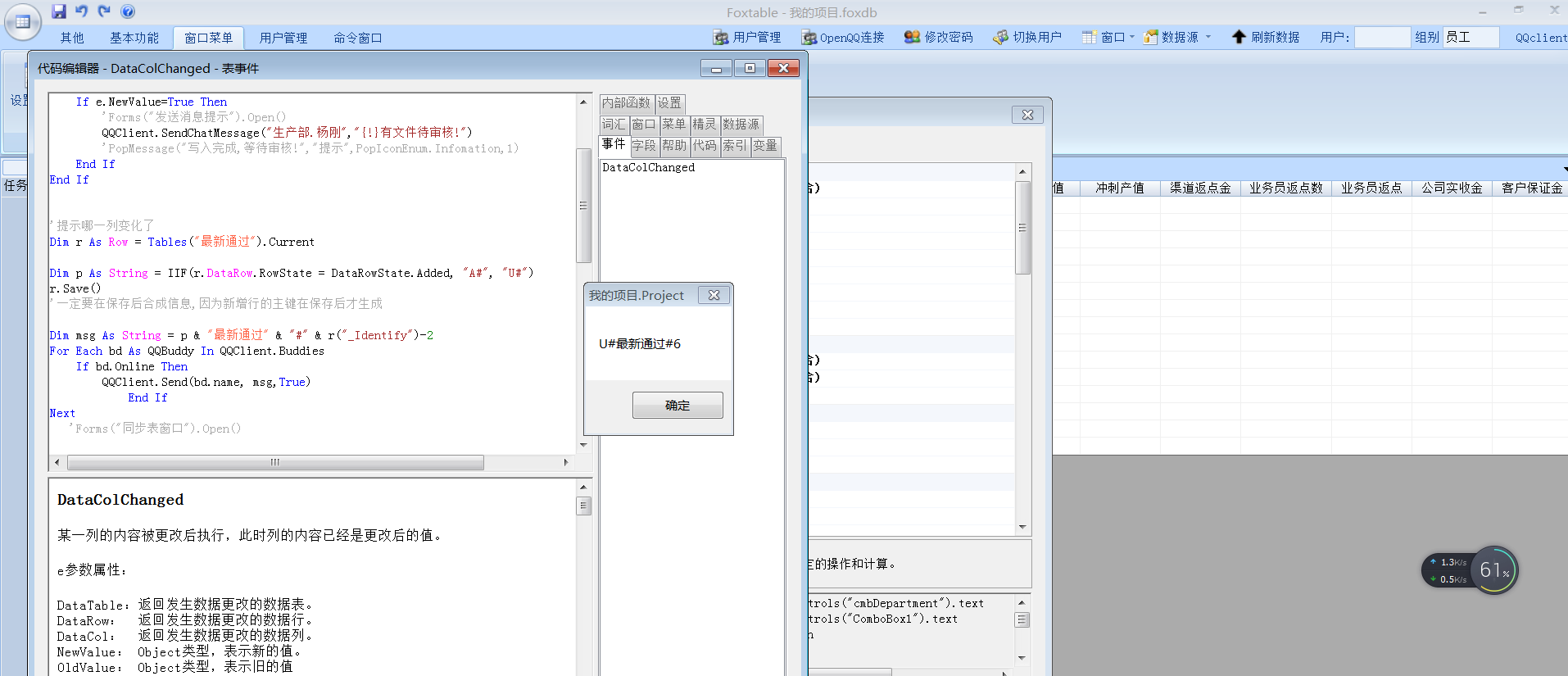The image size is (1568, 676).
Task: Click 确定 button in message box
Action: pos(678,405)
